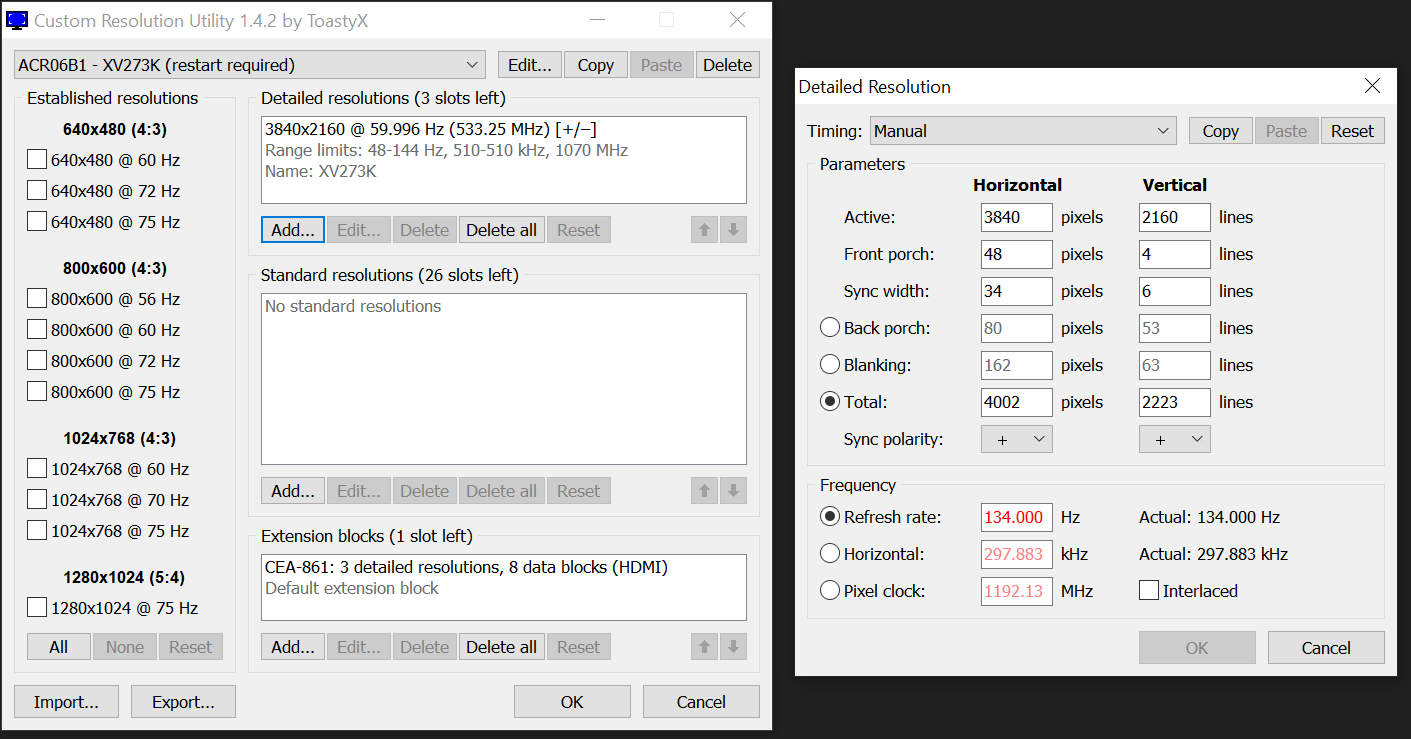Image resolution: width=1411 pixels, height=739 pixels.
Task: Click the Refresh rate input field
Action: pyautogui.click(x=1016, y=517)
